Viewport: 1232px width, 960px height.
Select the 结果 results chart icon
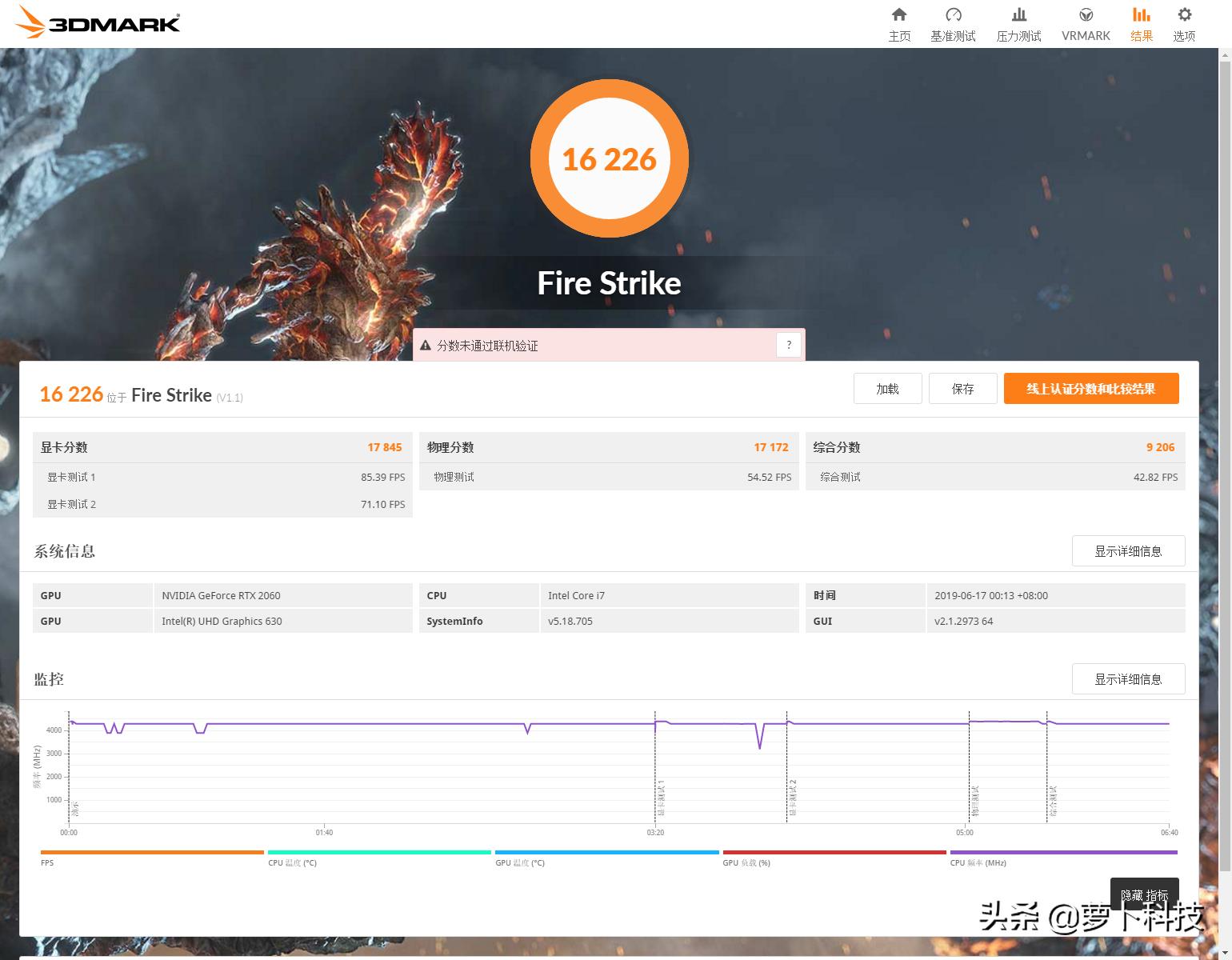pyautogui.click(x=1142, y=14)
